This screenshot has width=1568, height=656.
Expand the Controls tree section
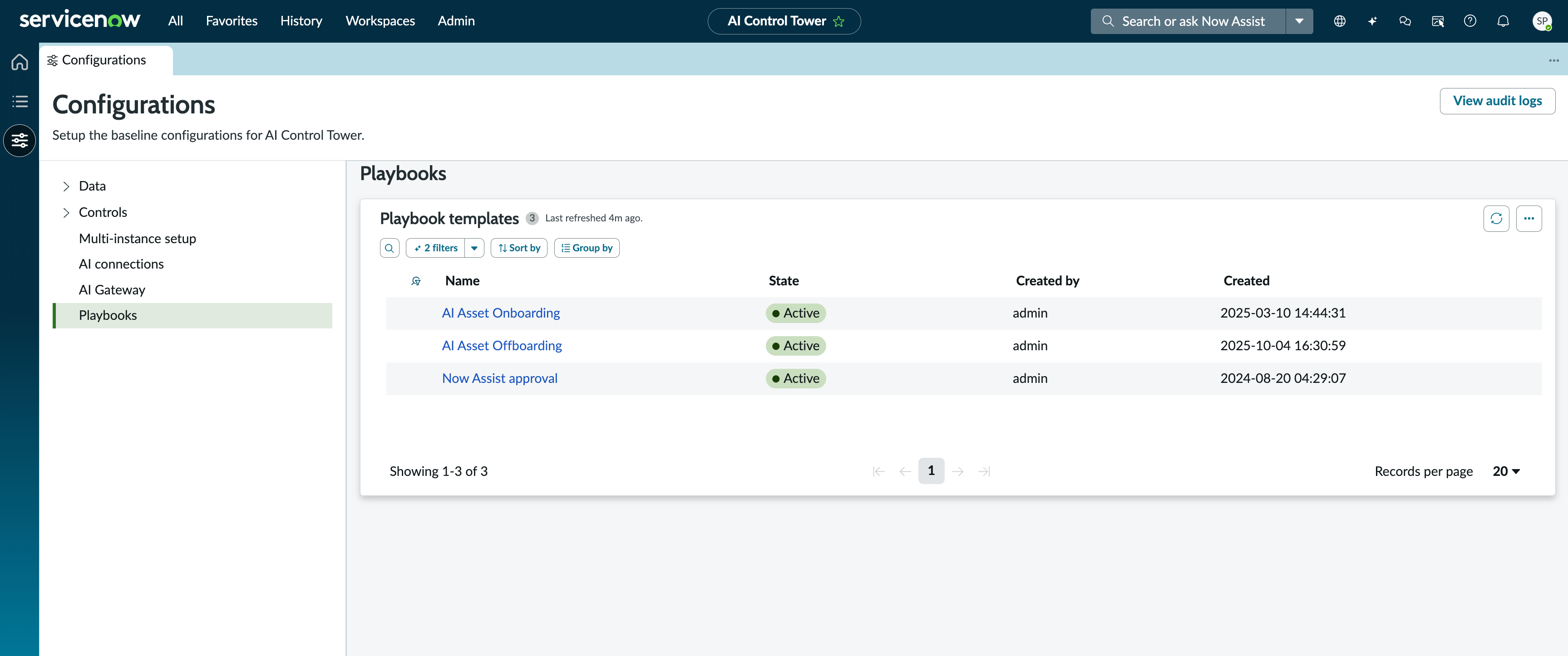[x=66, y=212]
